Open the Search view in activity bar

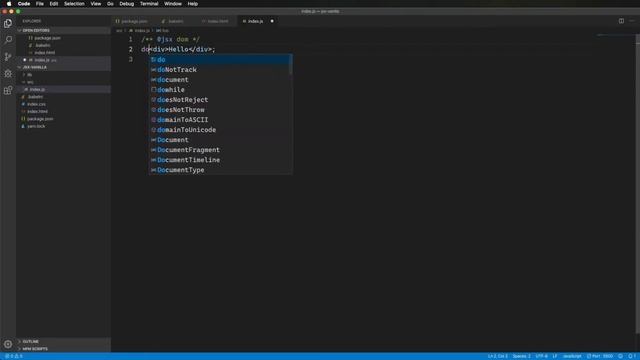8,40
